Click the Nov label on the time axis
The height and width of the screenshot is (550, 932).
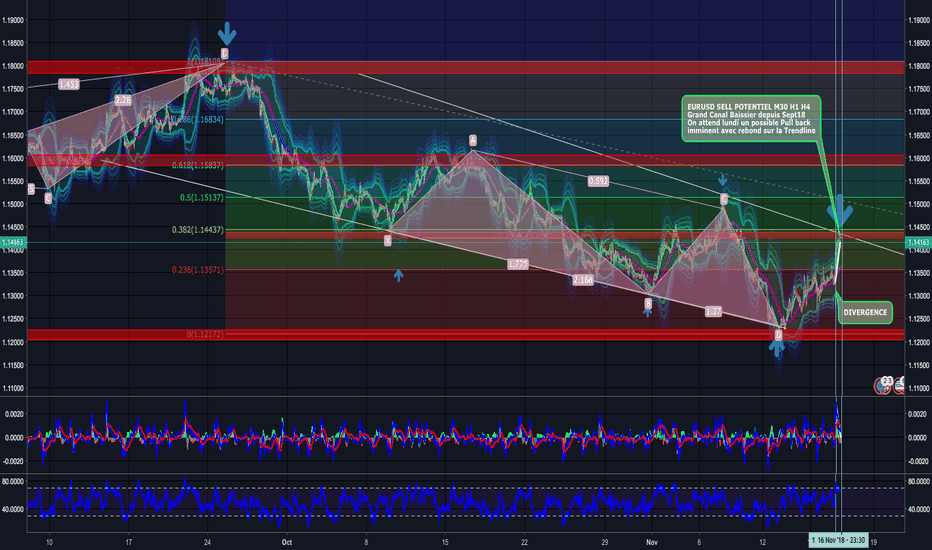(652, 542)
